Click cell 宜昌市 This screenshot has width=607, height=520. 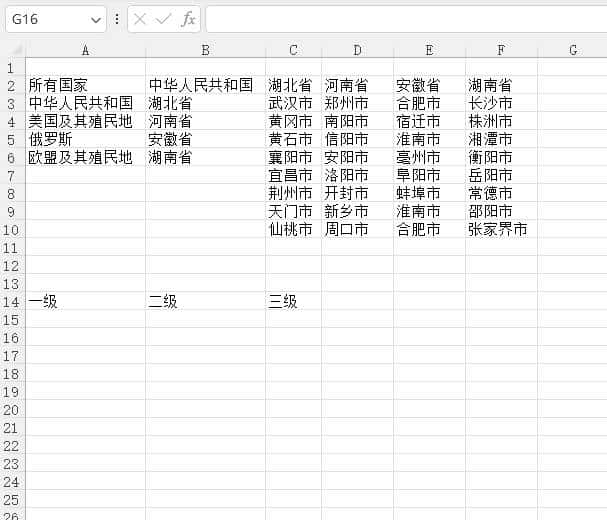click(293, 175)
